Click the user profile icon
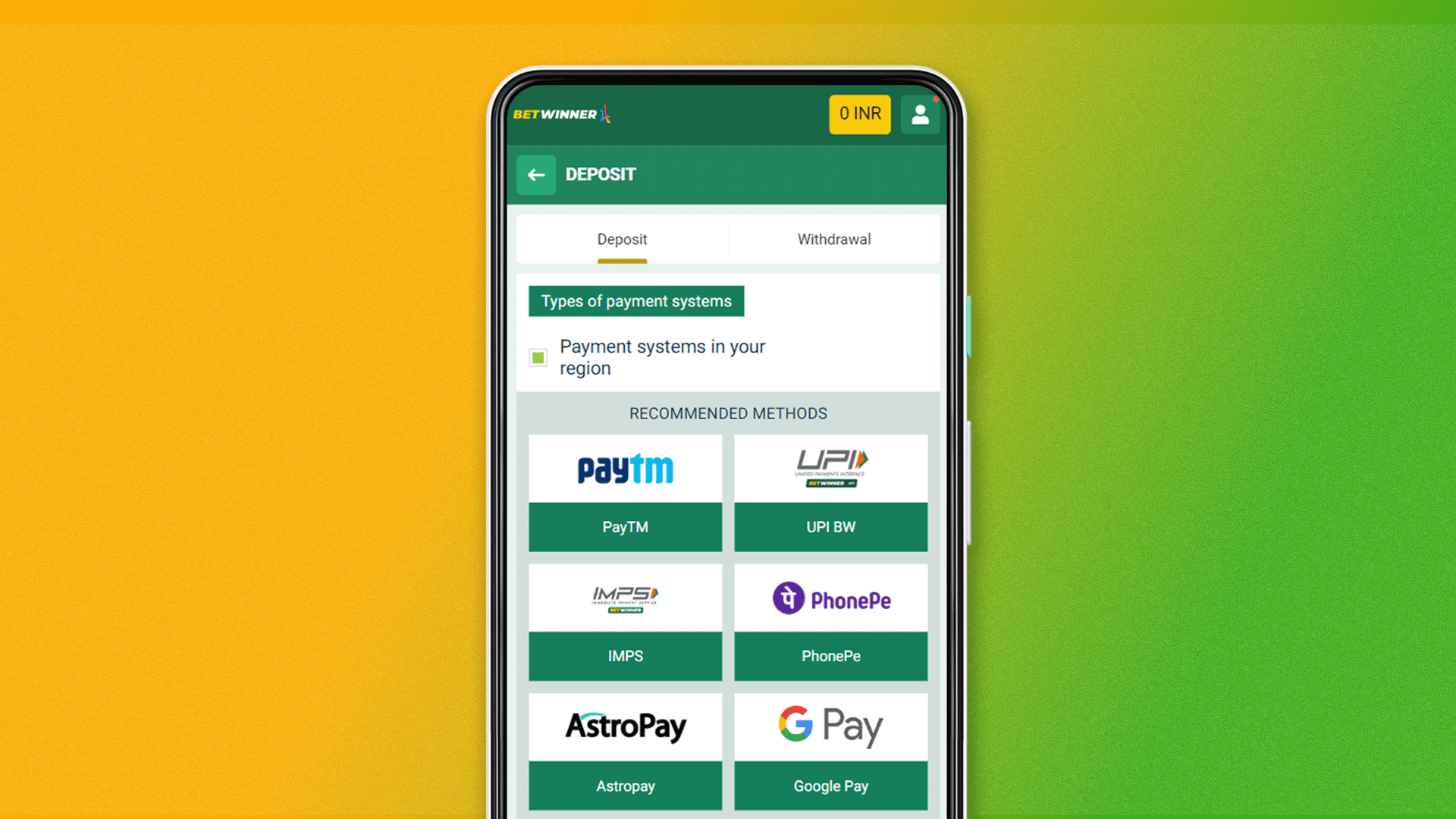1456x819 pixels. (919, 114)
